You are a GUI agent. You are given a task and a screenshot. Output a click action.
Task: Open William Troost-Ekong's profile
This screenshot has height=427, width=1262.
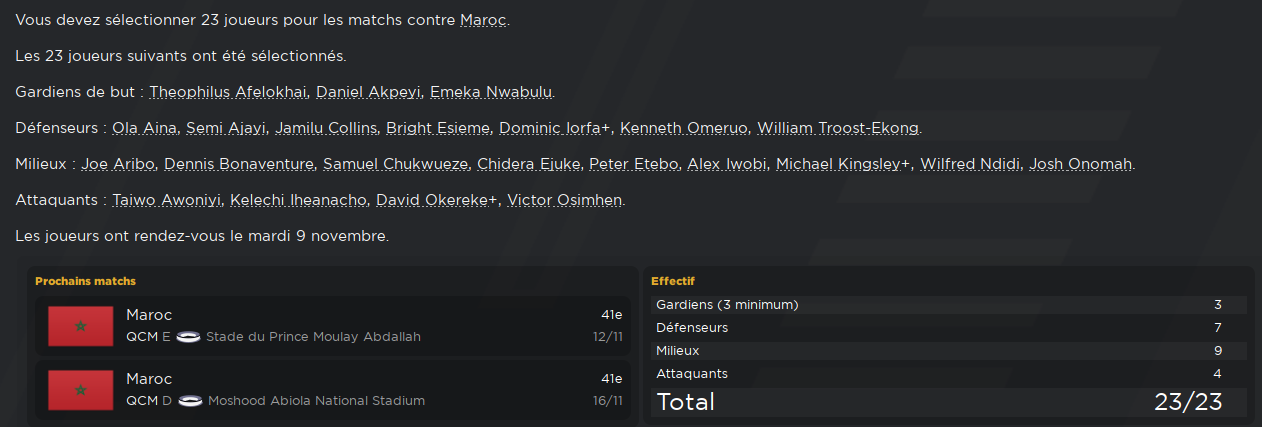[x=838, y=129]
